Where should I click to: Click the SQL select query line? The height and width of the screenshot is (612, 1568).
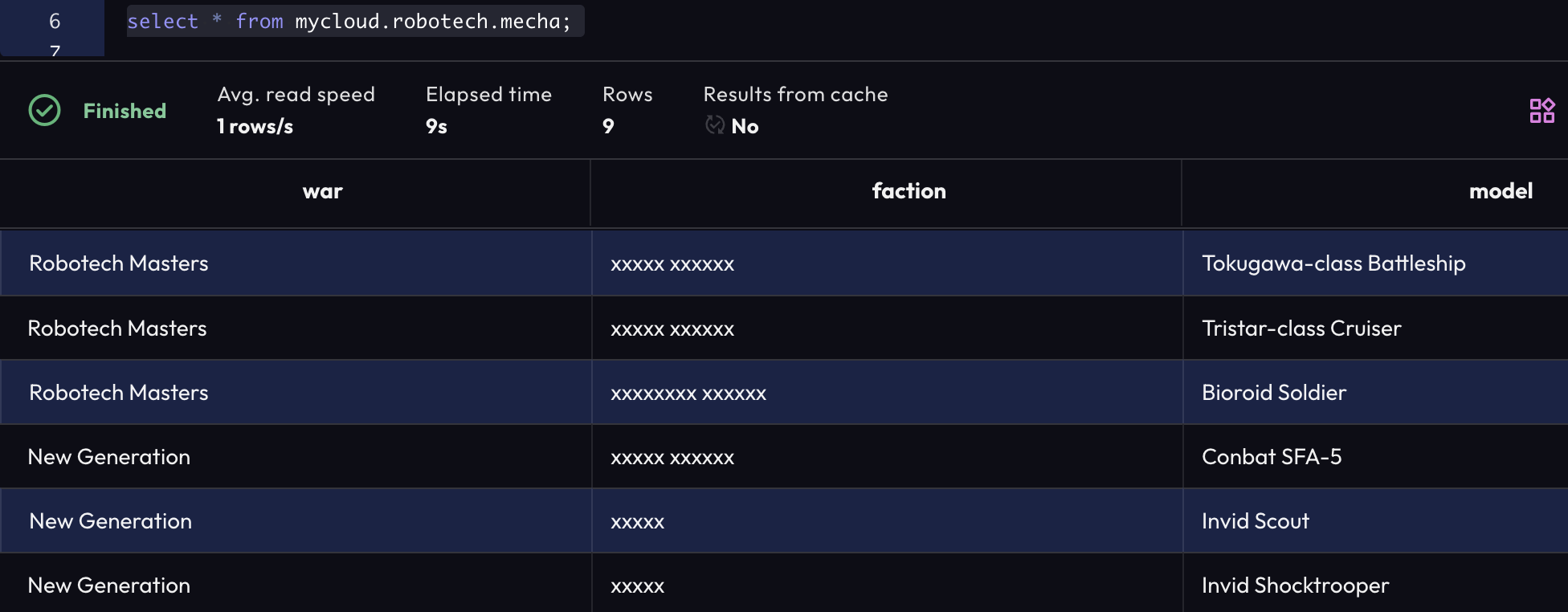349,22
